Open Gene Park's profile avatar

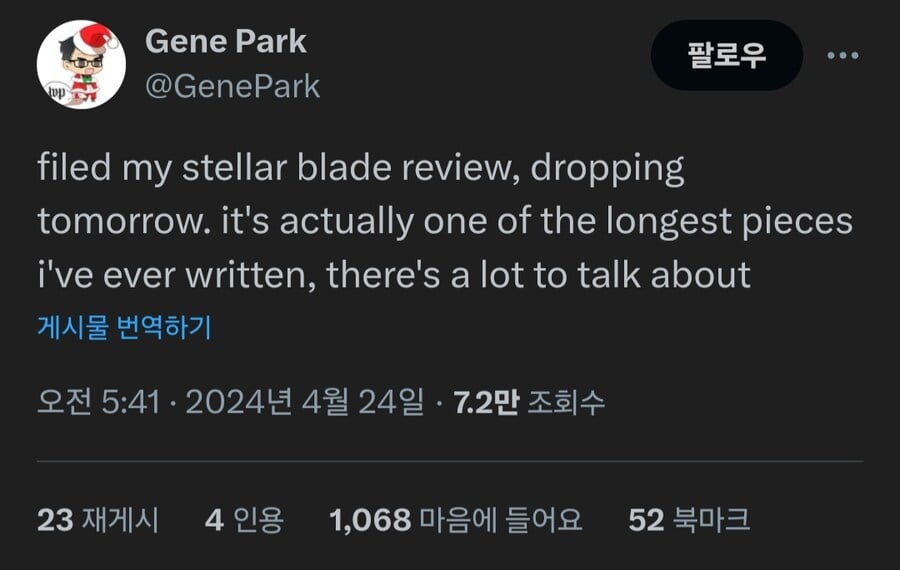click(82, 64)
